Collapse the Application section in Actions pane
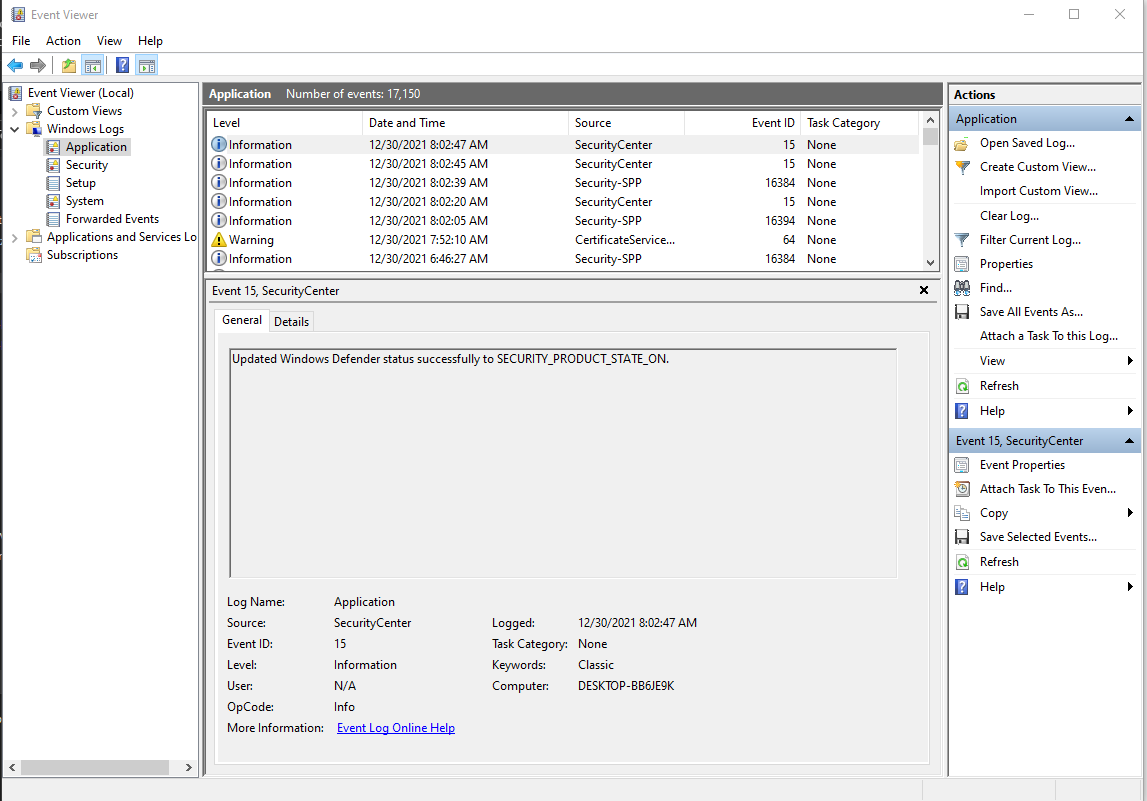The height and width of the screenshot is (801, 1147). [x=1128, y=118]
